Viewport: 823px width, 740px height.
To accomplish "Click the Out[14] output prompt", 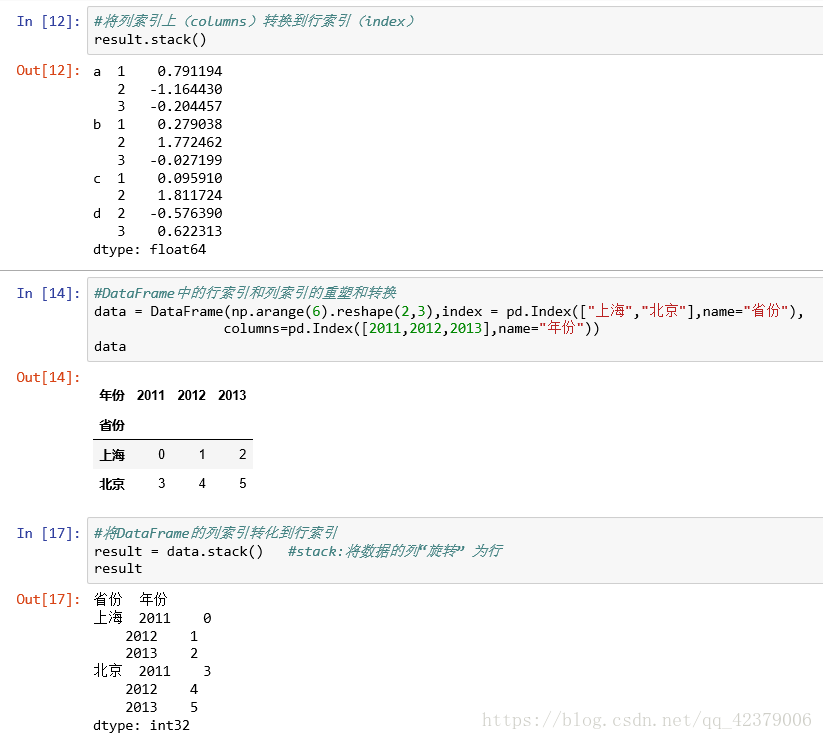I will pyautogui.click(x=48, y=377).
